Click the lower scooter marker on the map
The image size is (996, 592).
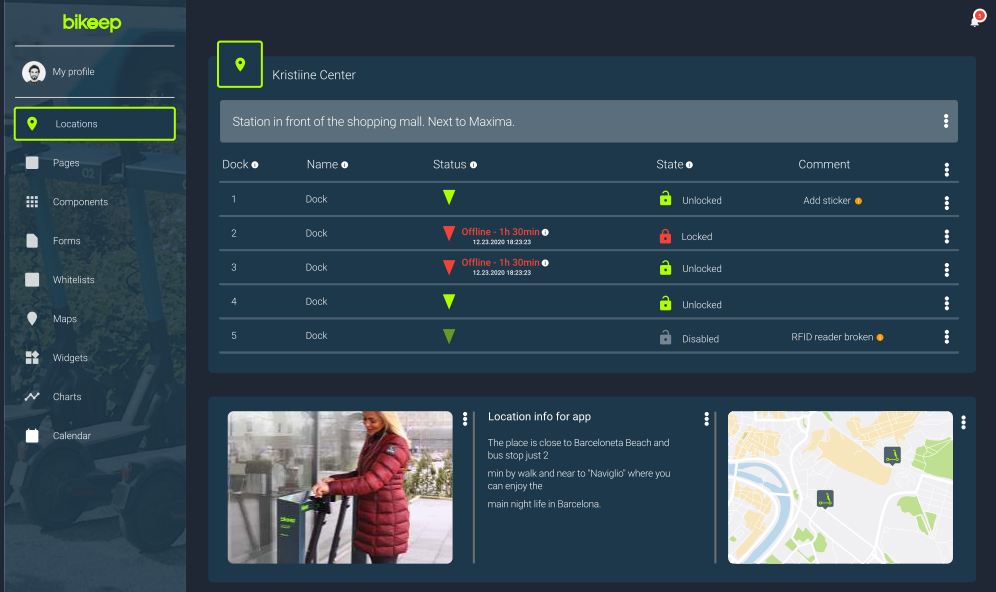[x=825, y=499]
